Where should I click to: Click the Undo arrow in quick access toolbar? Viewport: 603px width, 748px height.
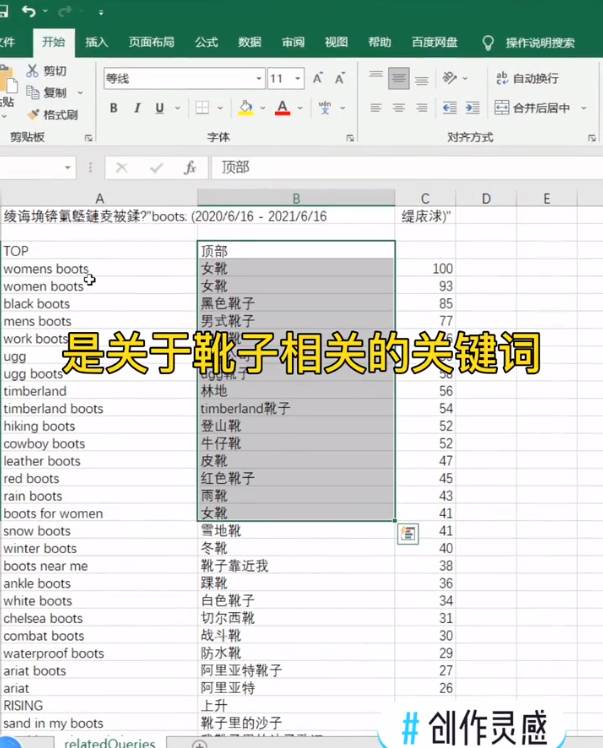[28, 12]
